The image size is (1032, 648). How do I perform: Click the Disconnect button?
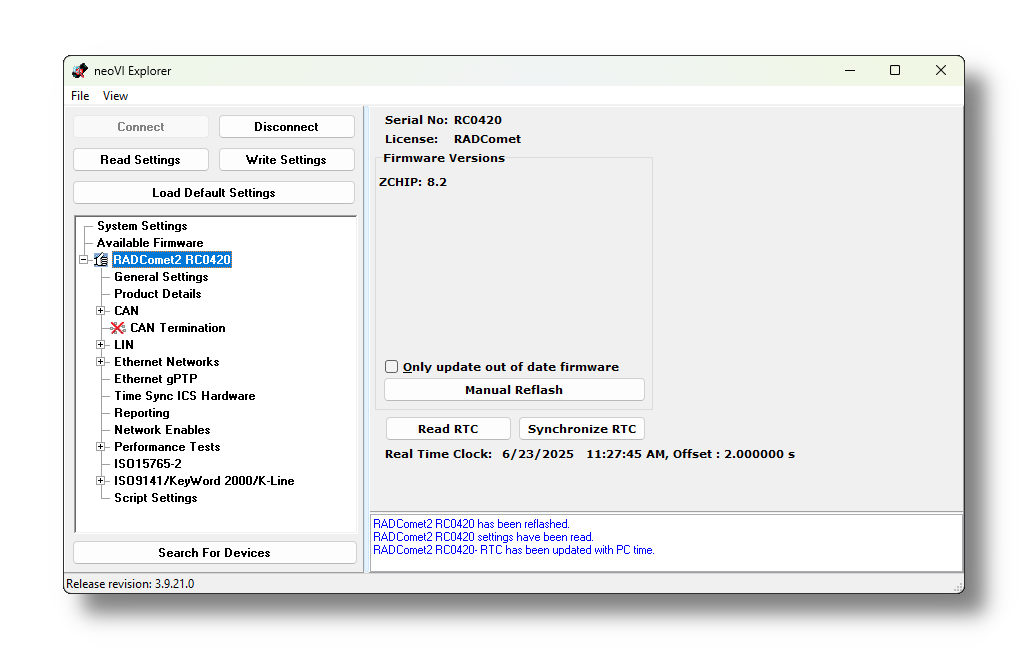[x=286, y=127]
